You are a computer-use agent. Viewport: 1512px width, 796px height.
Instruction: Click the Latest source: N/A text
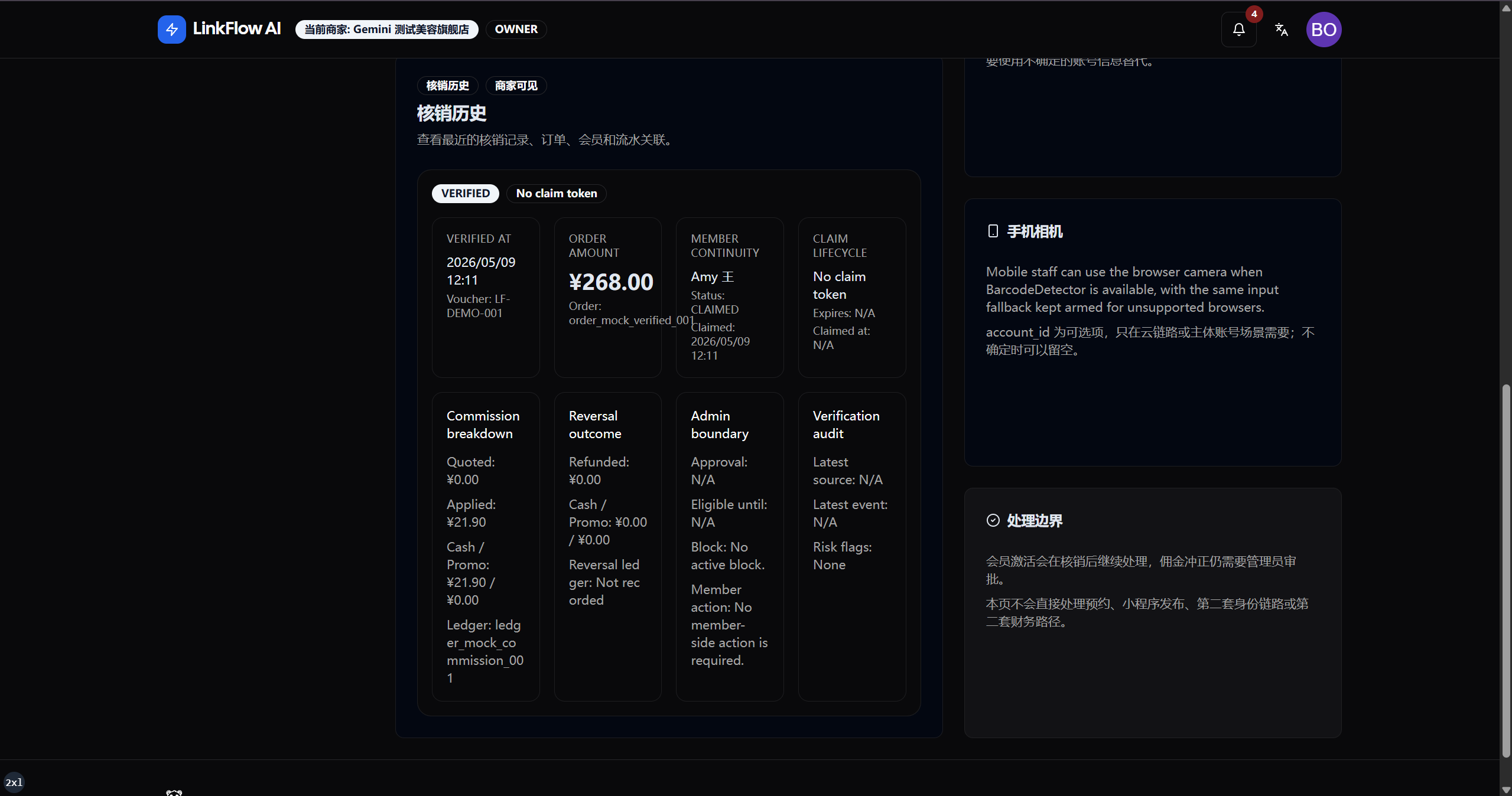pyautogui.click(x=848, y=471)
